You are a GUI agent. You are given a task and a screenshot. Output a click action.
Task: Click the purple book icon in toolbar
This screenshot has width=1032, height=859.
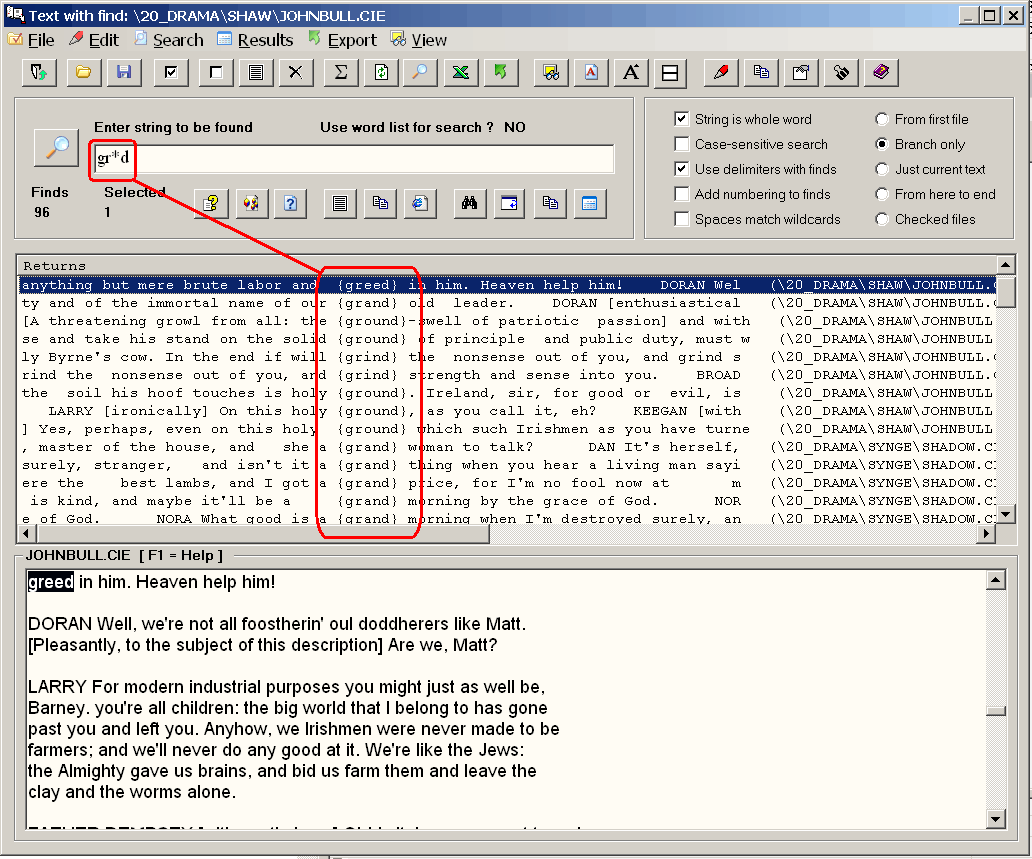click(x=881, y=72)
